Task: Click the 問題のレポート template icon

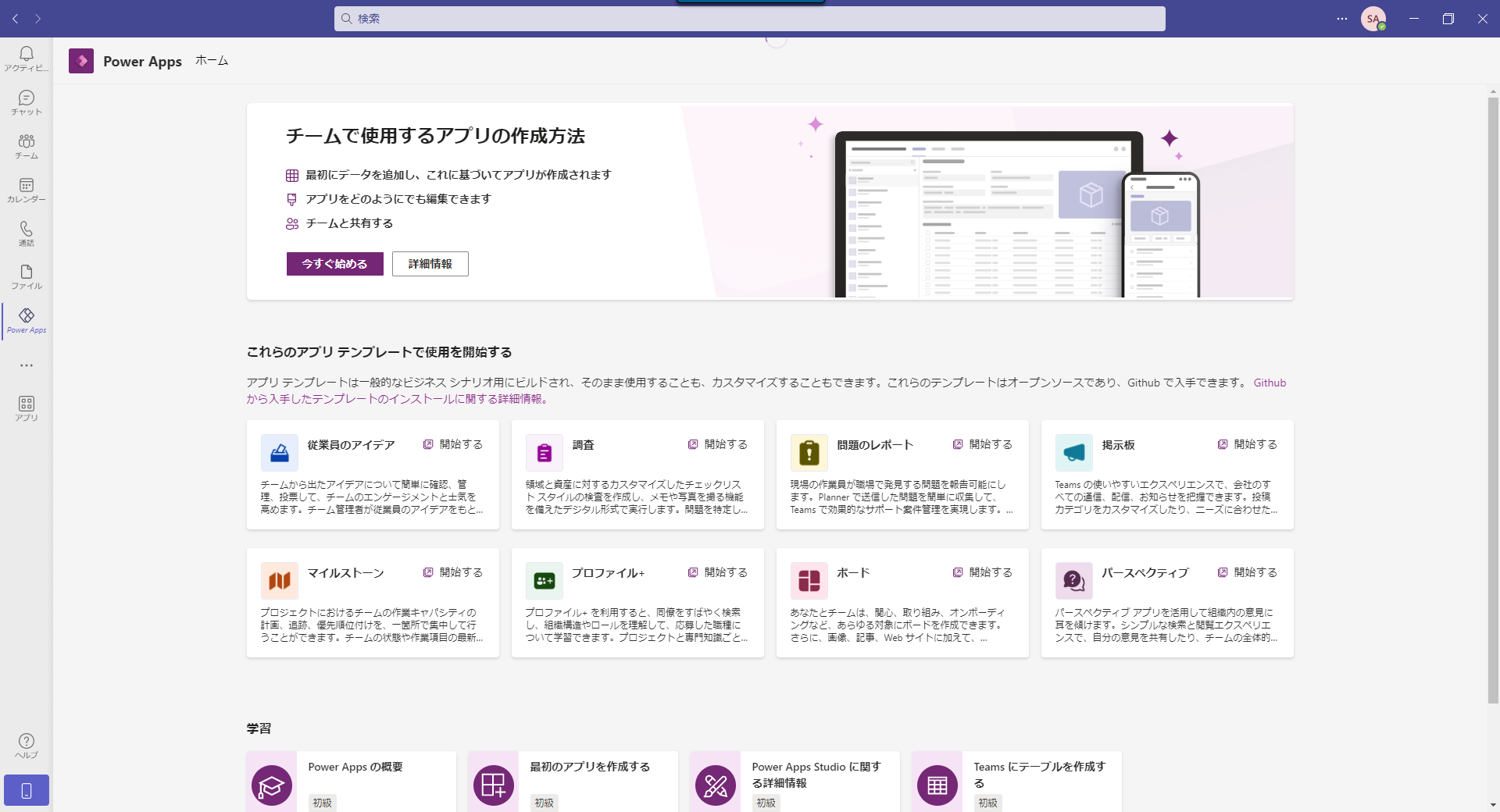Action: pyautogui.click(x=809, y=453)
